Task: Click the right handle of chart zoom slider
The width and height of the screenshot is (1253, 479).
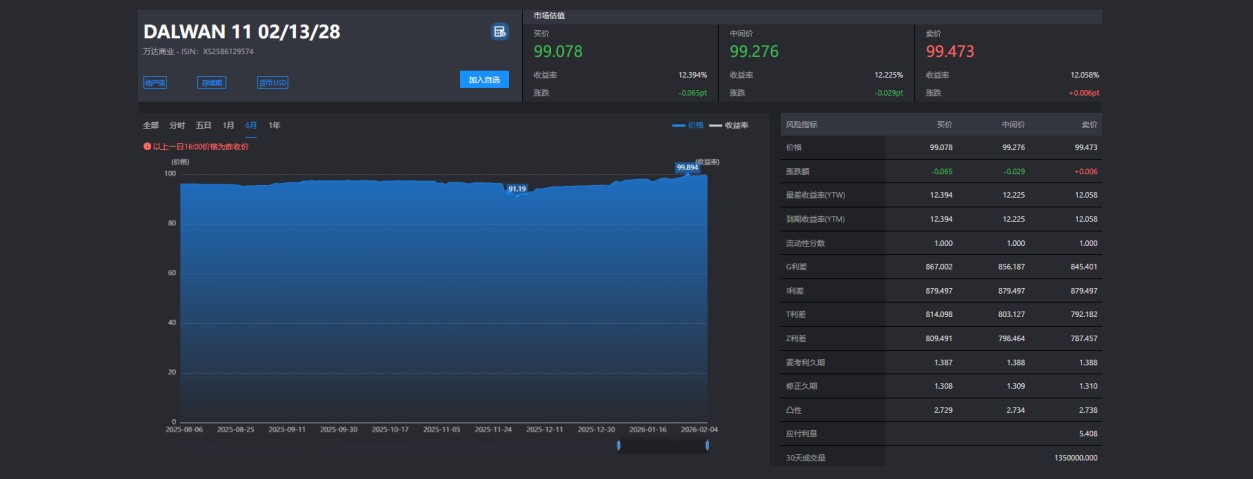Action: pyautogui.click(x=707, y=445)
